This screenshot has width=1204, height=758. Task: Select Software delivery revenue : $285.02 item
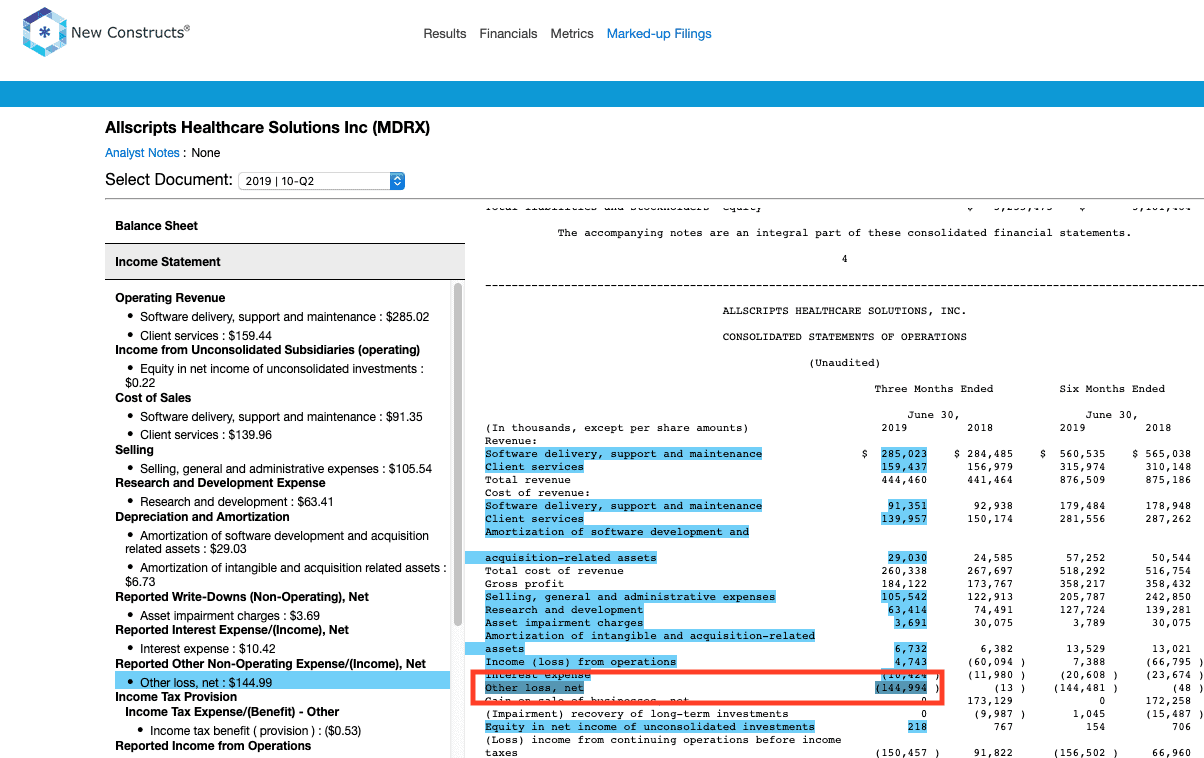click(x=284, y=317)
